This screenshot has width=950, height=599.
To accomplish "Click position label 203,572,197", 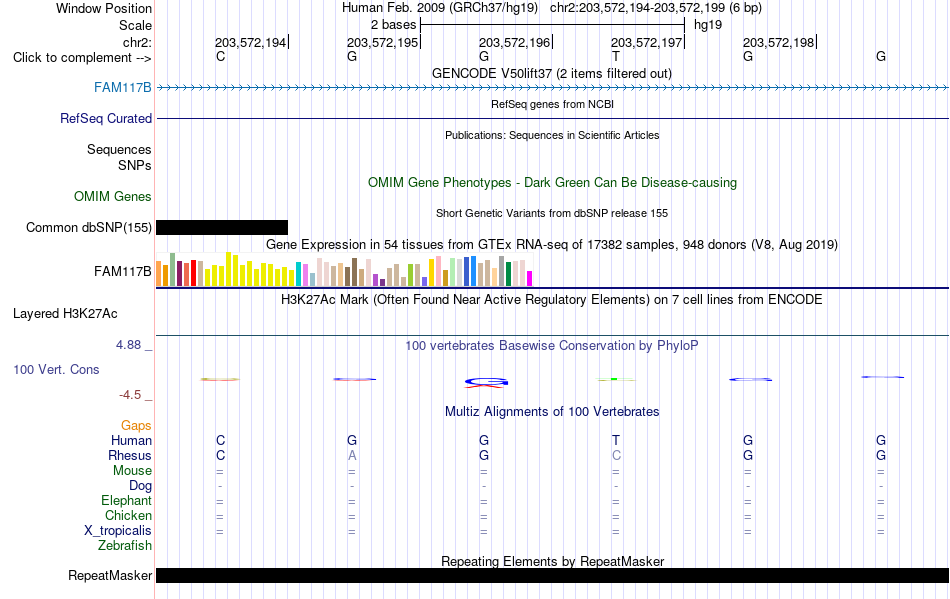I will tap(646, 42).
